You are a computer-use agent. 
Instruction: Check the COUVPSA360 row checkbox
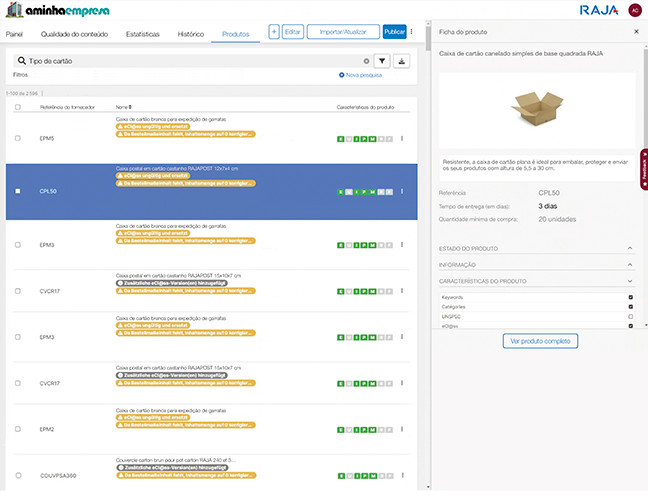click(18, 475)
